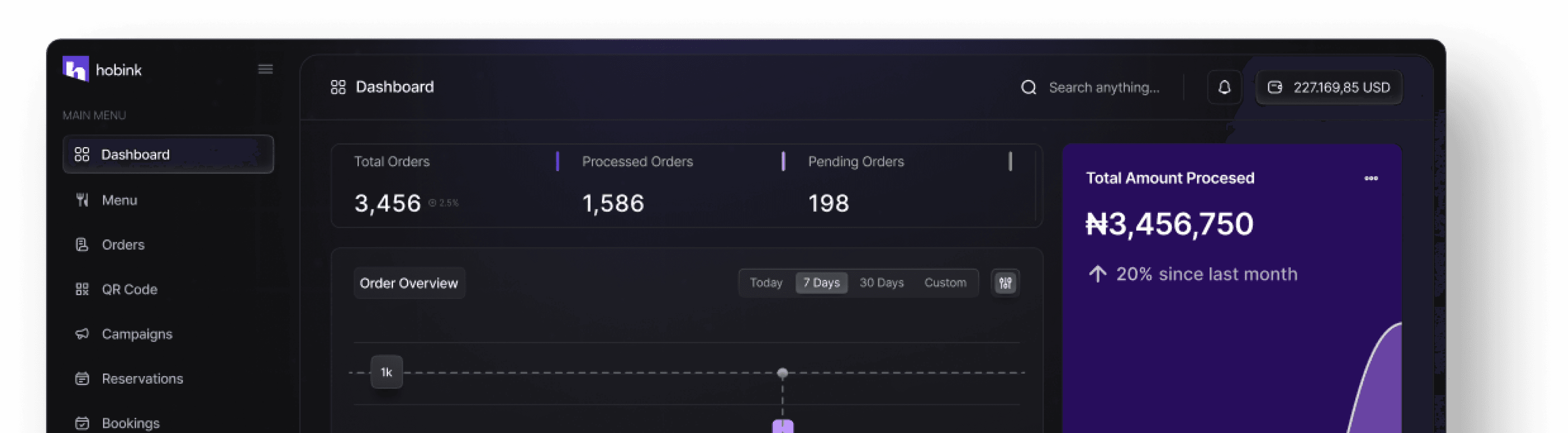This screenshot has width=1568, height=433.
Task: Click the search magnifier icon
Action: (x=1029, y=87)
